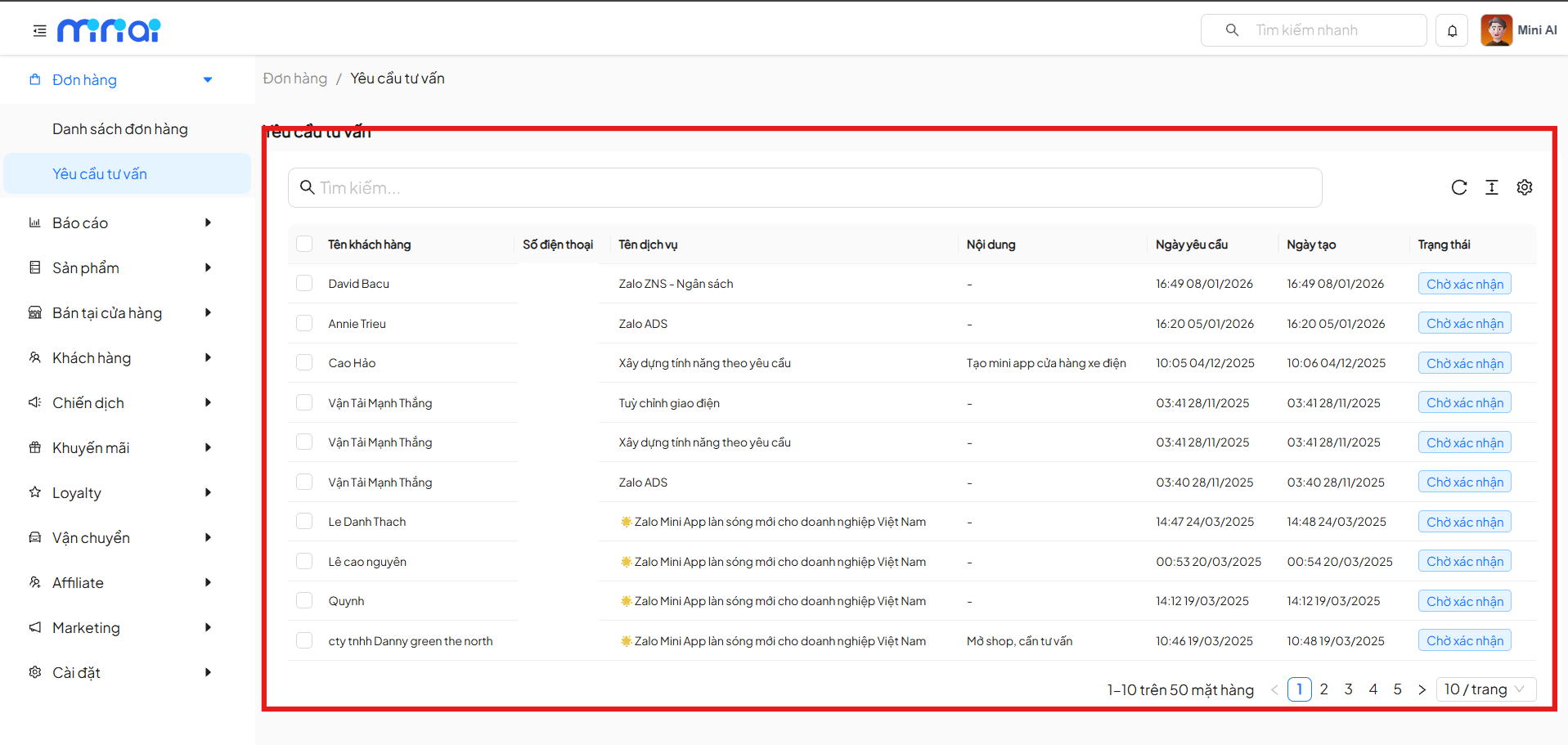The width and height of the screenshot is (1568, 745).
Task: Open table column settings gear
Action: 1525,187
